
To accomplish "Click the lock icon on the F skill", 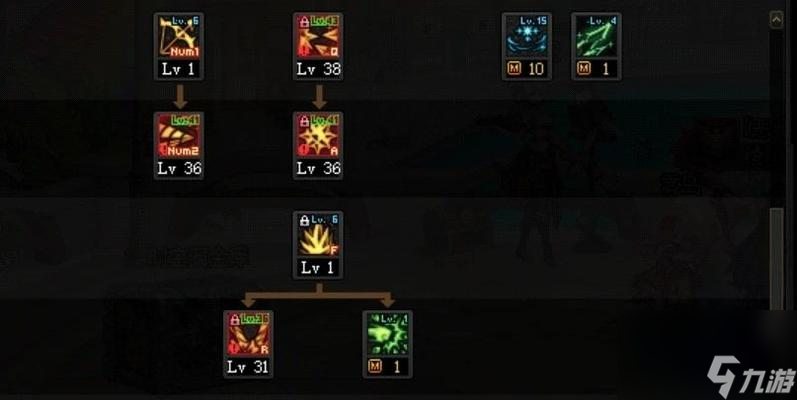I will coord(304,221).
